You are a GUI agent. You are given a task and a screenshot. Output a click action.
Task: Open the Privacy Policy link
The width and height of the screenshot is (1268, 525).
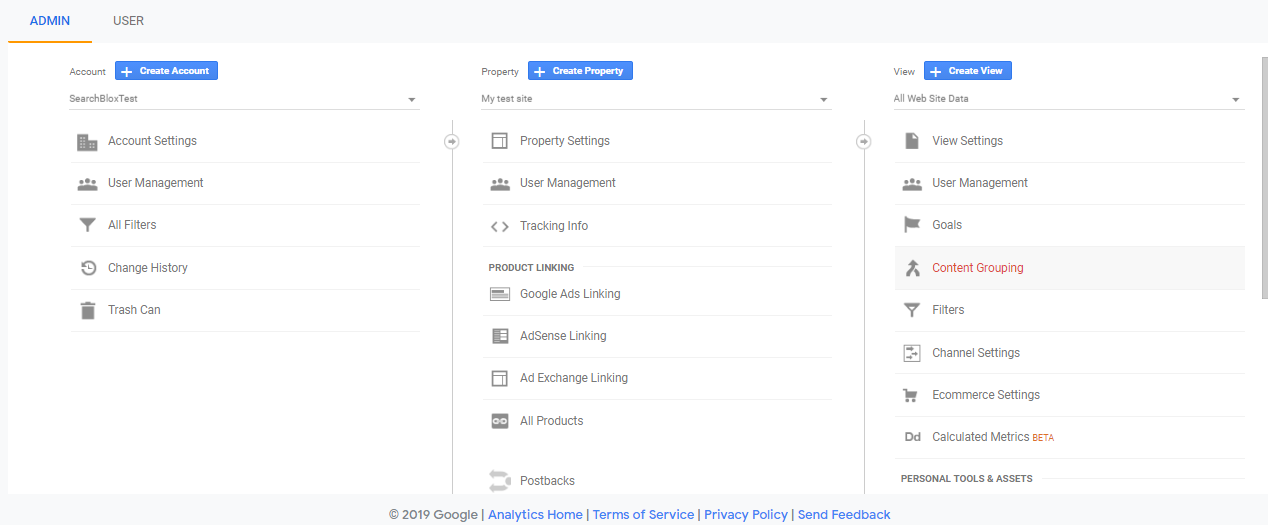point(746,514)
